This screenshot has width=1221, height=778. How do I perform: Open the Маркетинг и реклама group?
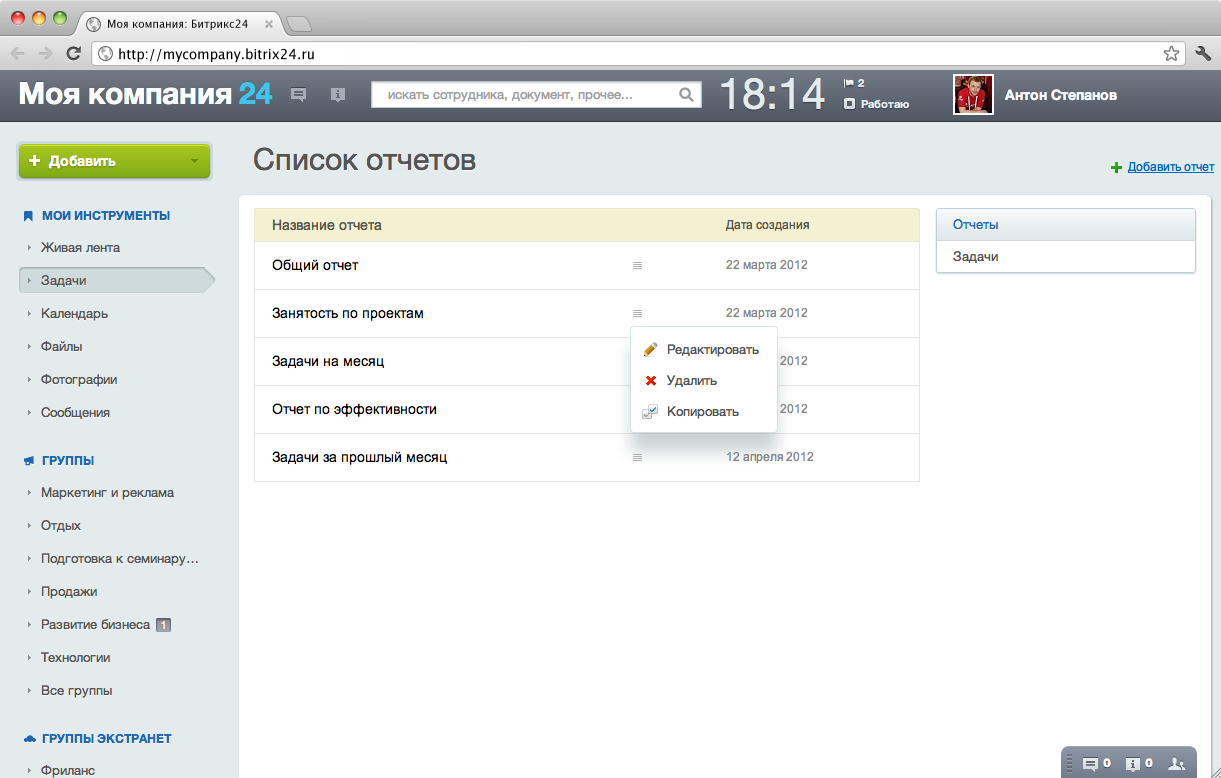pos(107,492)
